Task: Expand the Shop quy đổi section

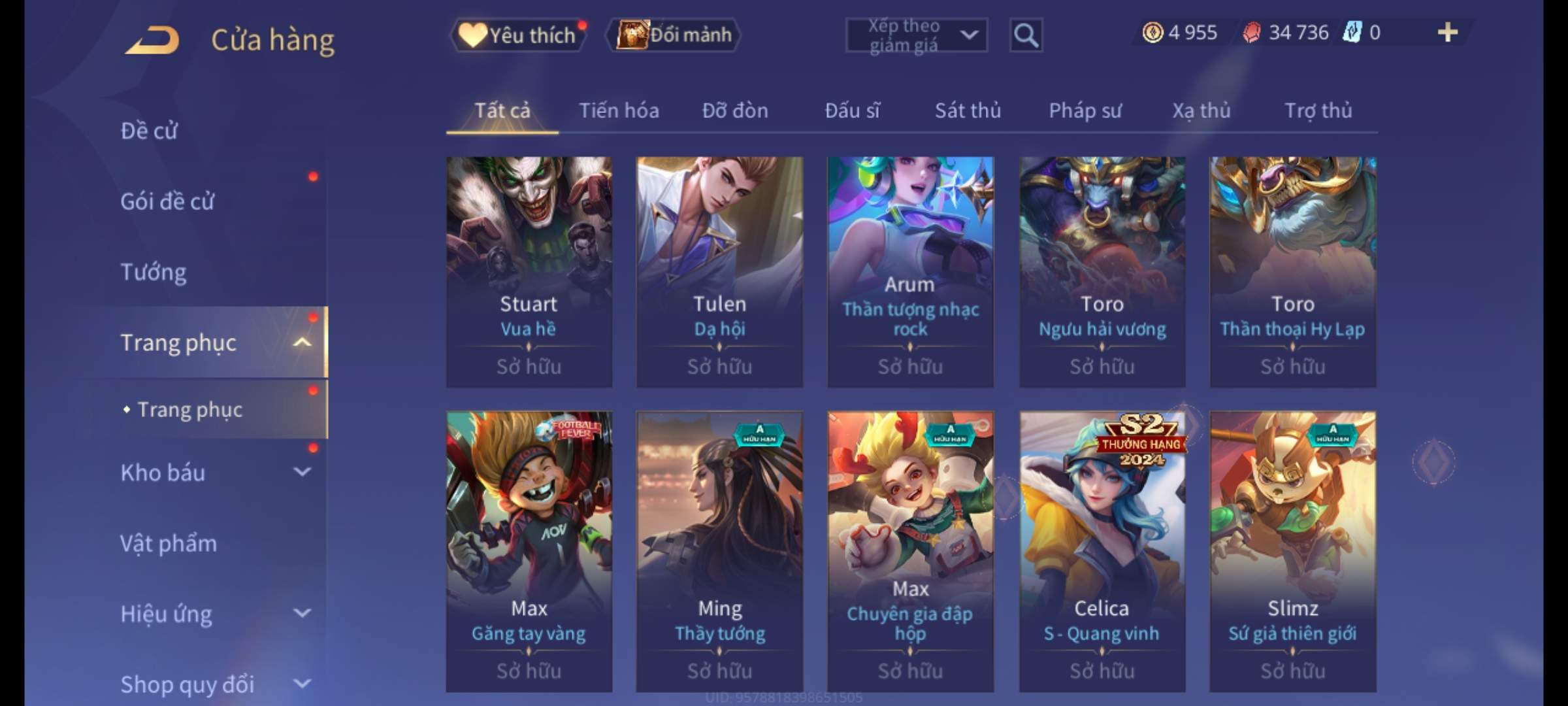Action: click(x=302, y=683)
